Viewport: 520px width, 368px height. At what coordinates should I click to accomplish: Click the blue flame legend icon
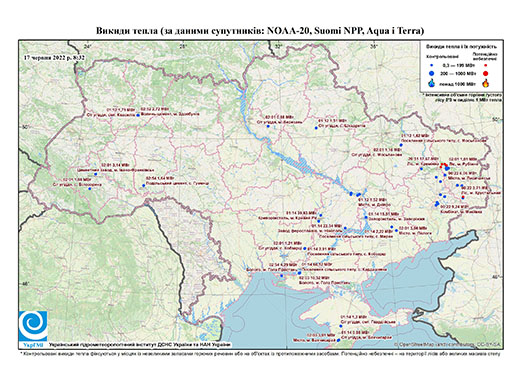click(432, 83)
